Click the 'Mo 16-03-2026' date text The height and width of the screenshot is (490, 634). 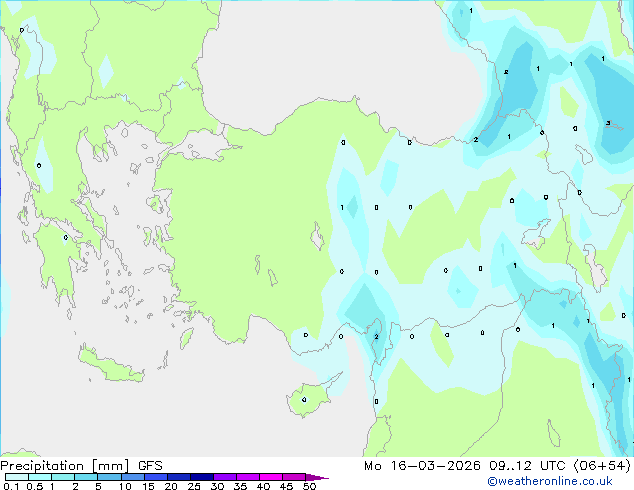tap(422, 466)
